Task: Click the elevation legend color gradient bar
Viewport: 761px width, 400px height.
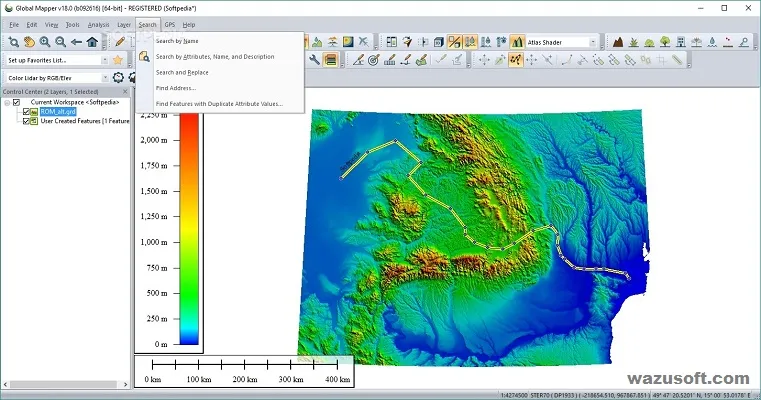Action: [x=189, y=229]
